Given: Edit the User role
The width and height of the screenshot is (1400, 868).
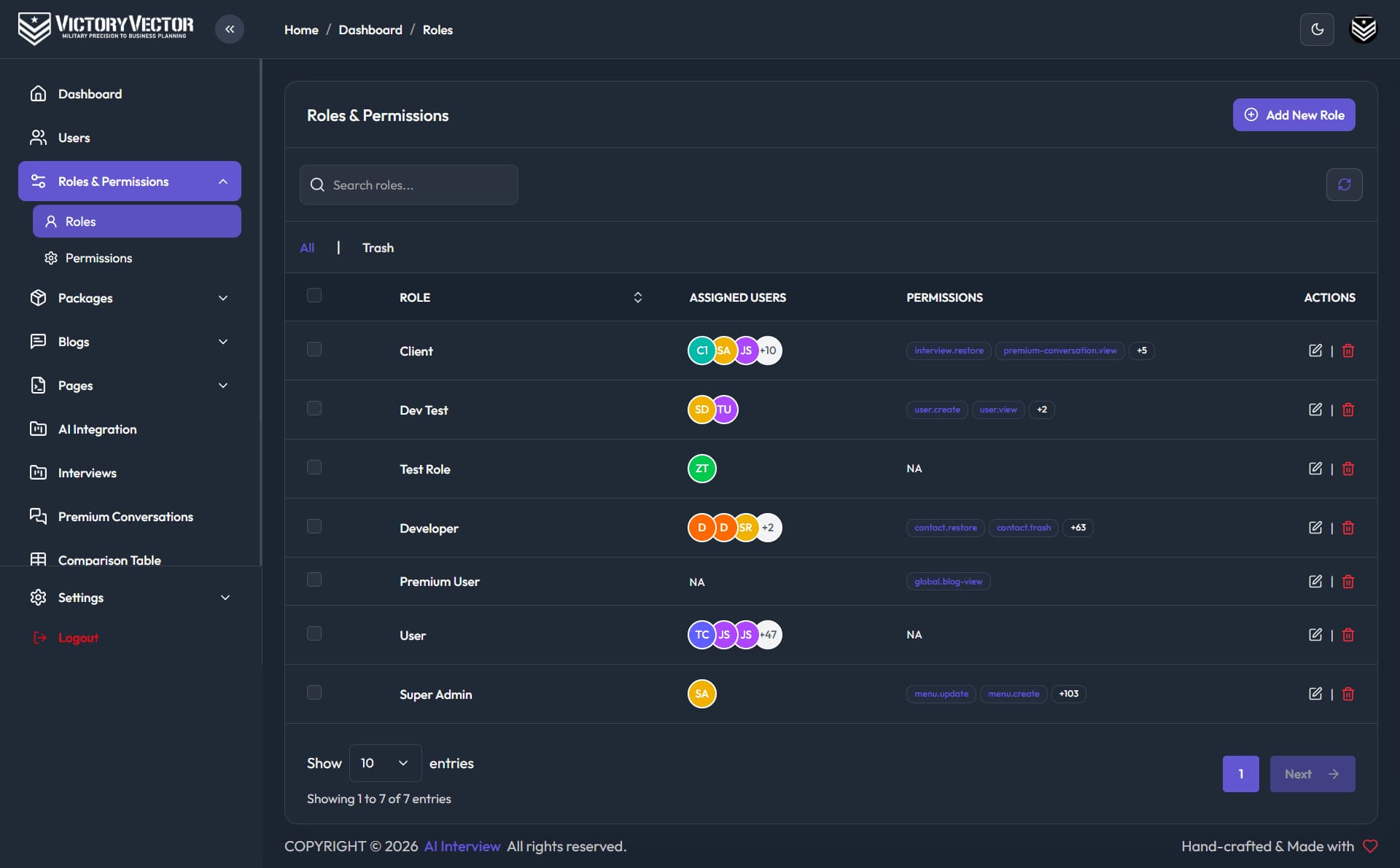Looking at the screenshot, I should point(1315,635).
